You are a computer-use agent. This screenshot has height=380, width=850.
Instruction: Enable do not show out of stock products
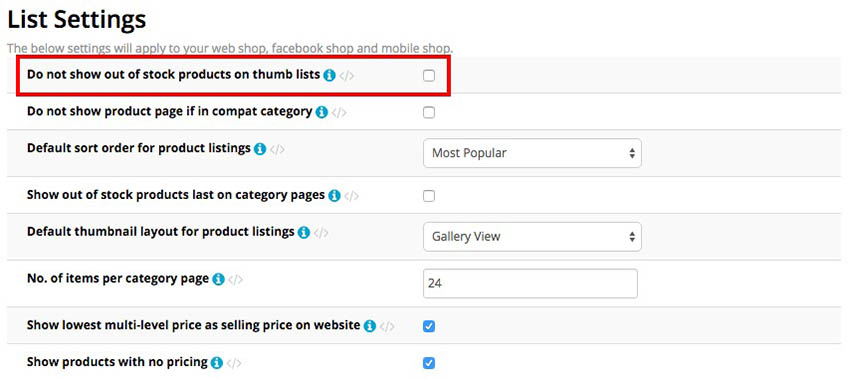(x=429, y=76)
